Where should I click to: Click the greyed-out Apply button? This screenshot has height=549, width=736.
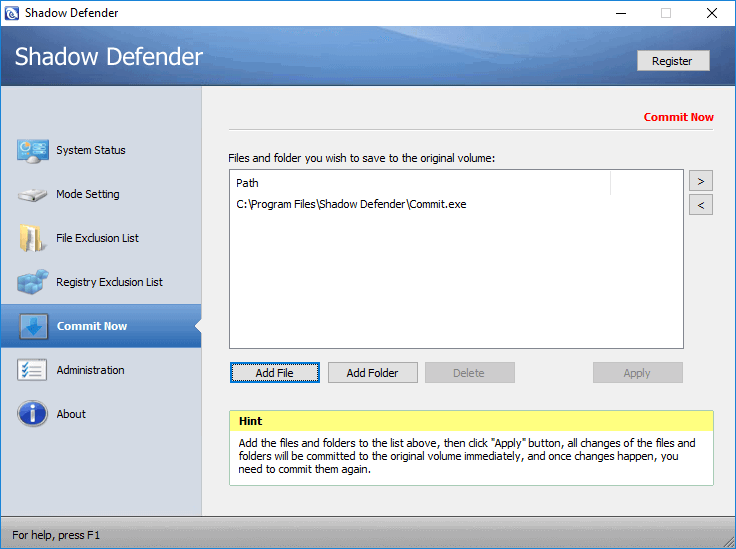637,373
